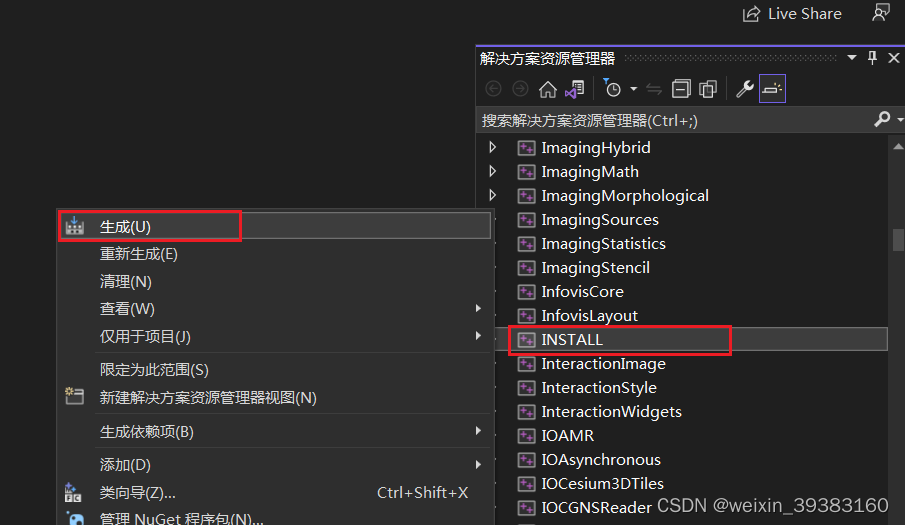This screenshot has height=525, width=905.
Task: Choose 生成(U) from the context menu
Action: (275, 226)
